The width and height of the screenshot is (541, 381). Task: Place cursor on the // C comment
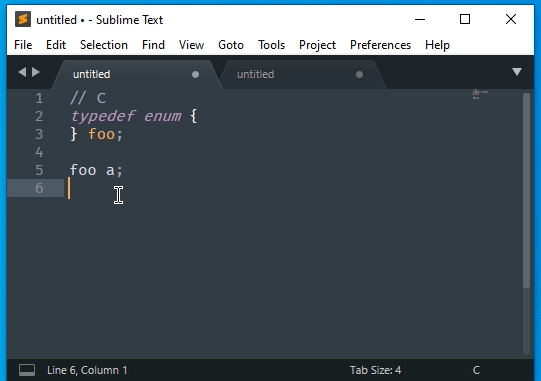pyautogui.click(x=88, y=98)
